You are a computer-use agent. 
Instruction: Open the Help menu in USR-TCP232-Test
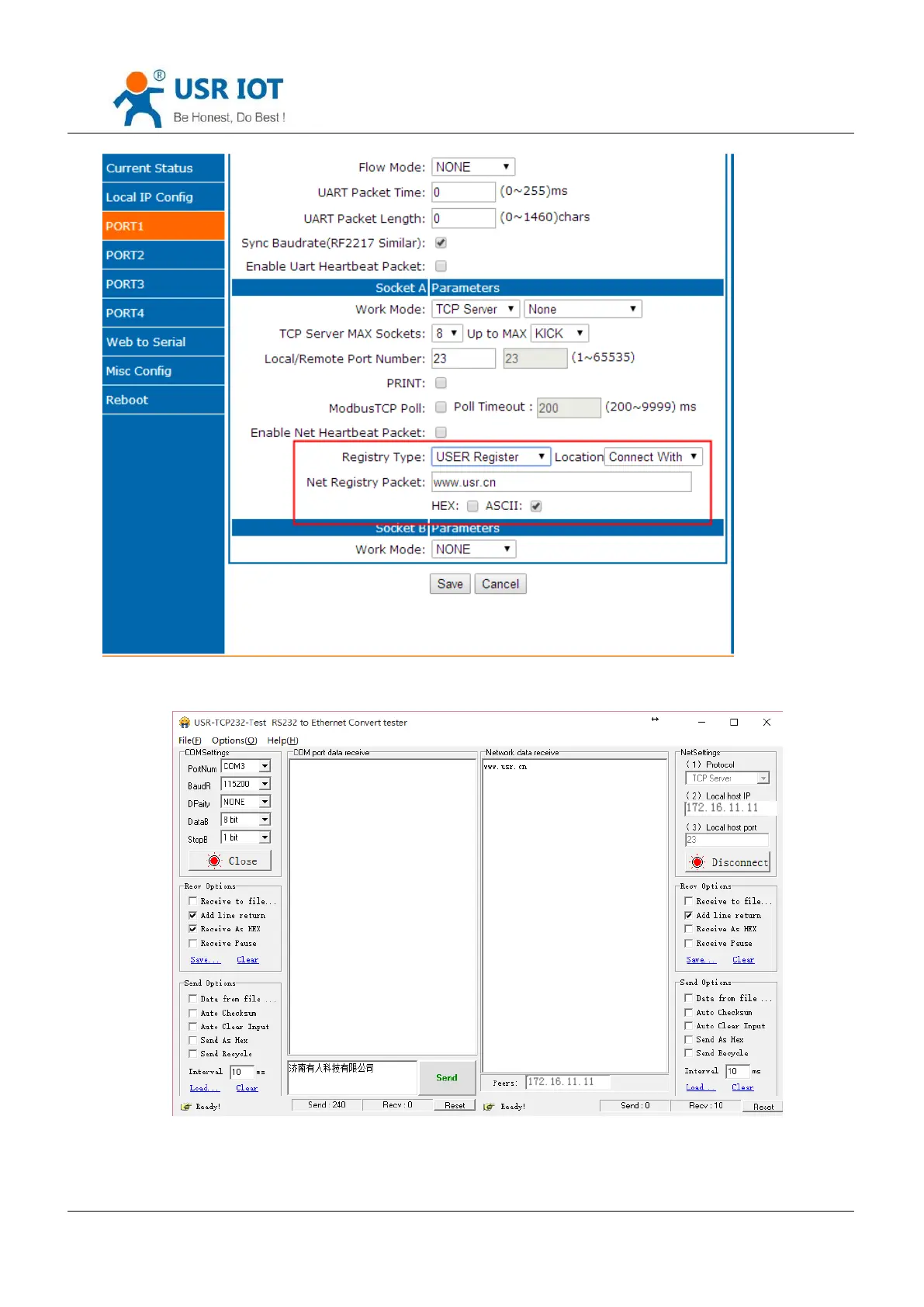(x=282, y=740)
